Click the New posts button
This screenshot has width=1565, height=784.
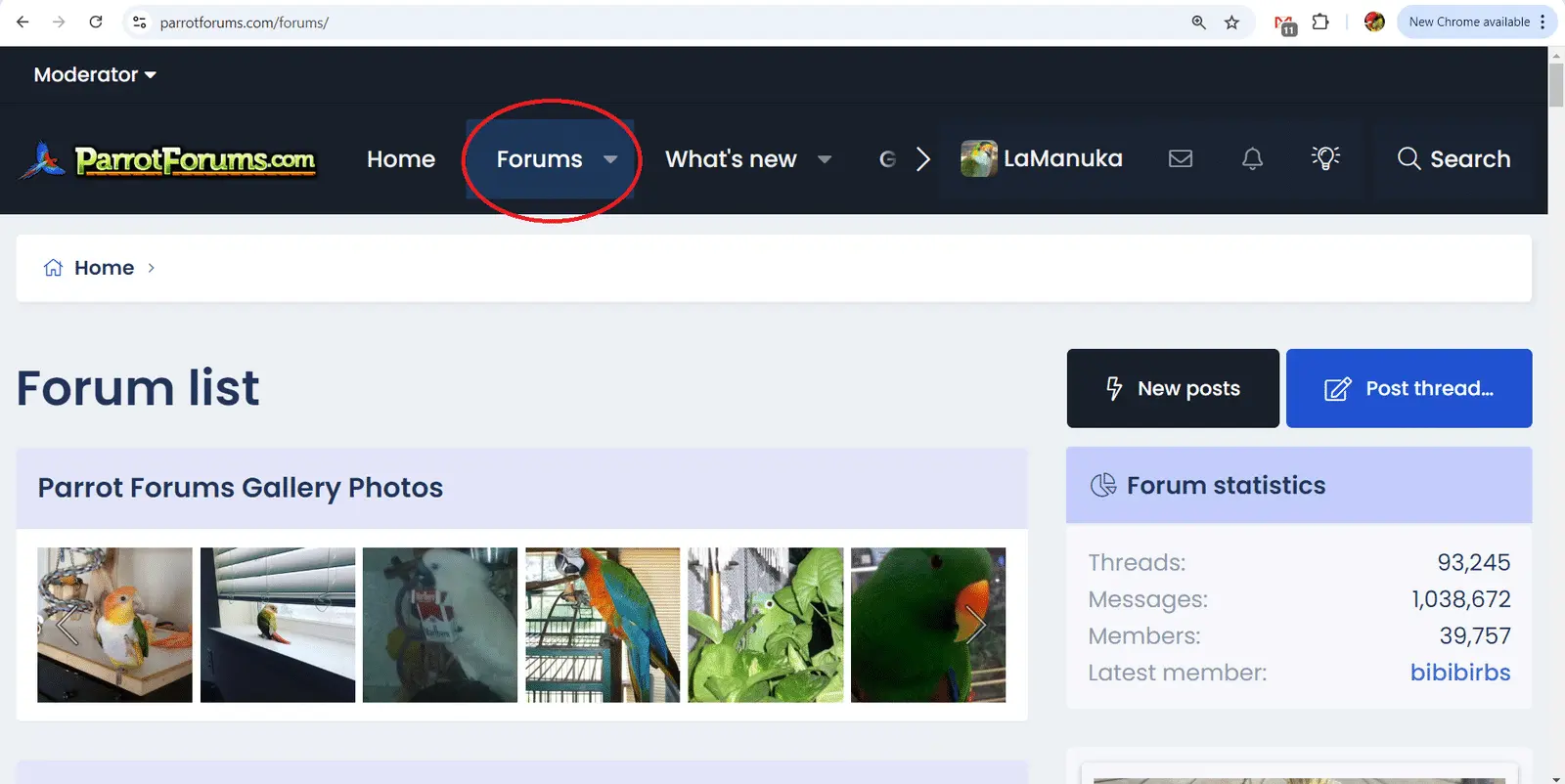click(x=1173, y=388)
